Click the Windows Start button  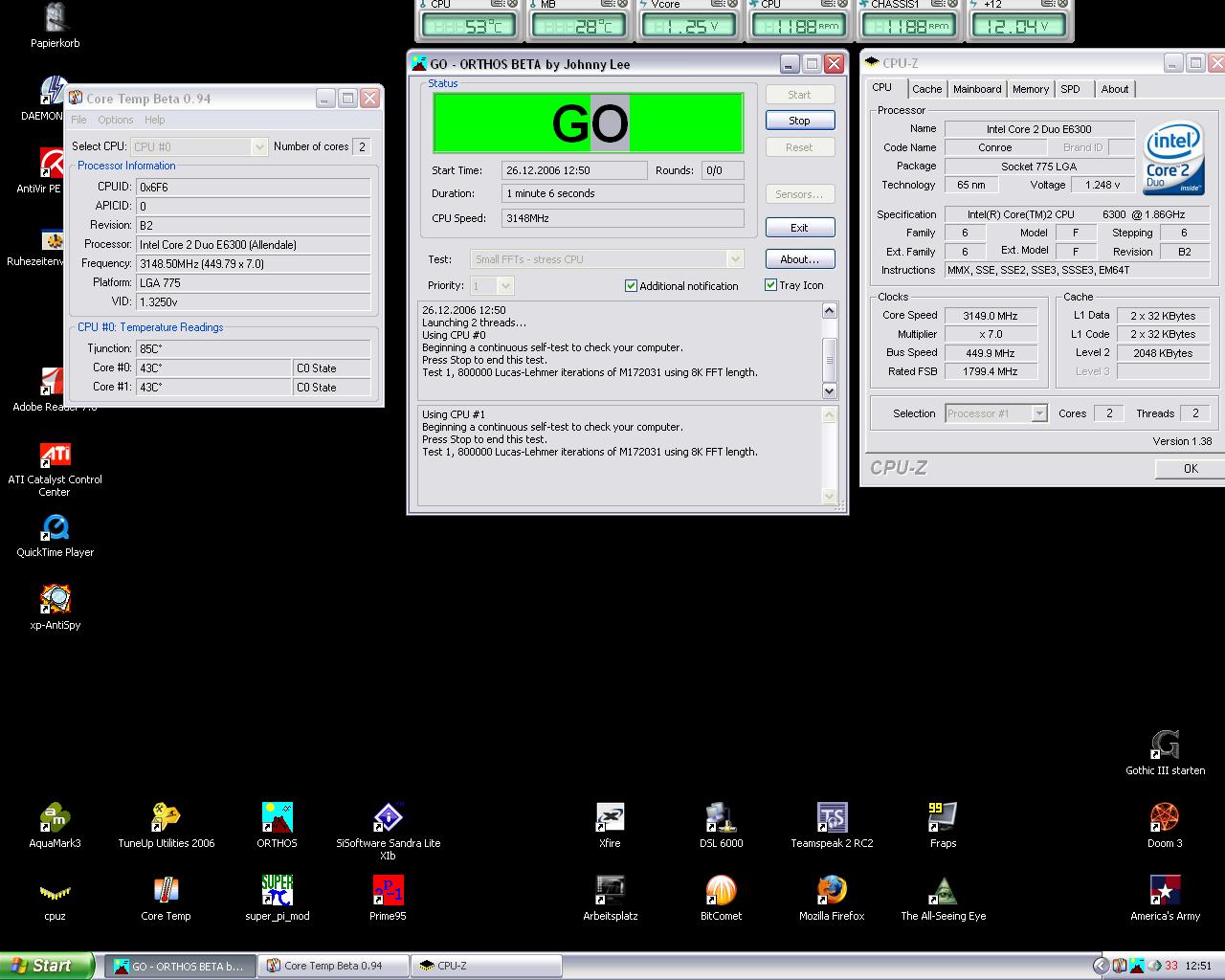coord(47,966)
